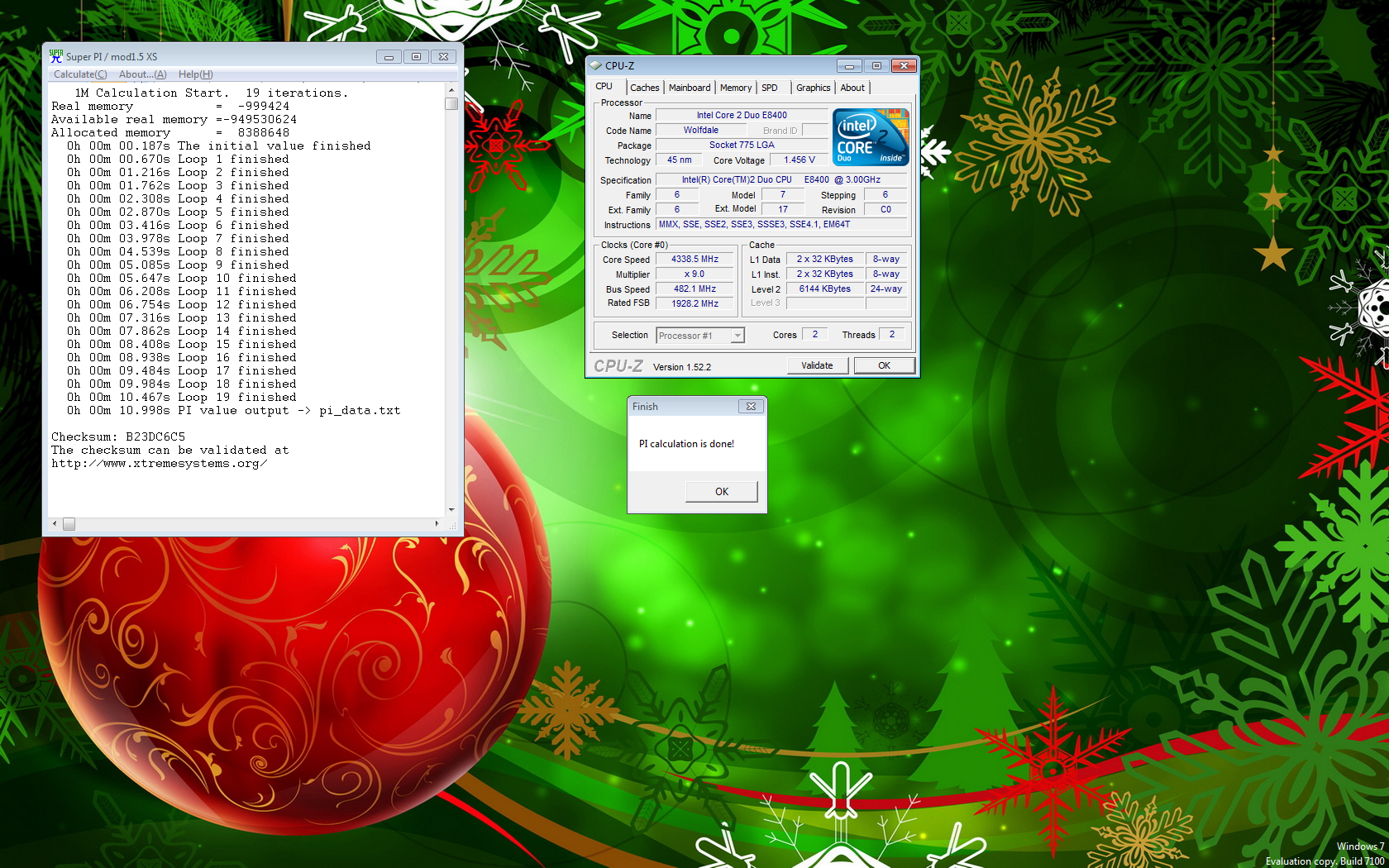Switch to the Mainboard tab

point(690,88)
